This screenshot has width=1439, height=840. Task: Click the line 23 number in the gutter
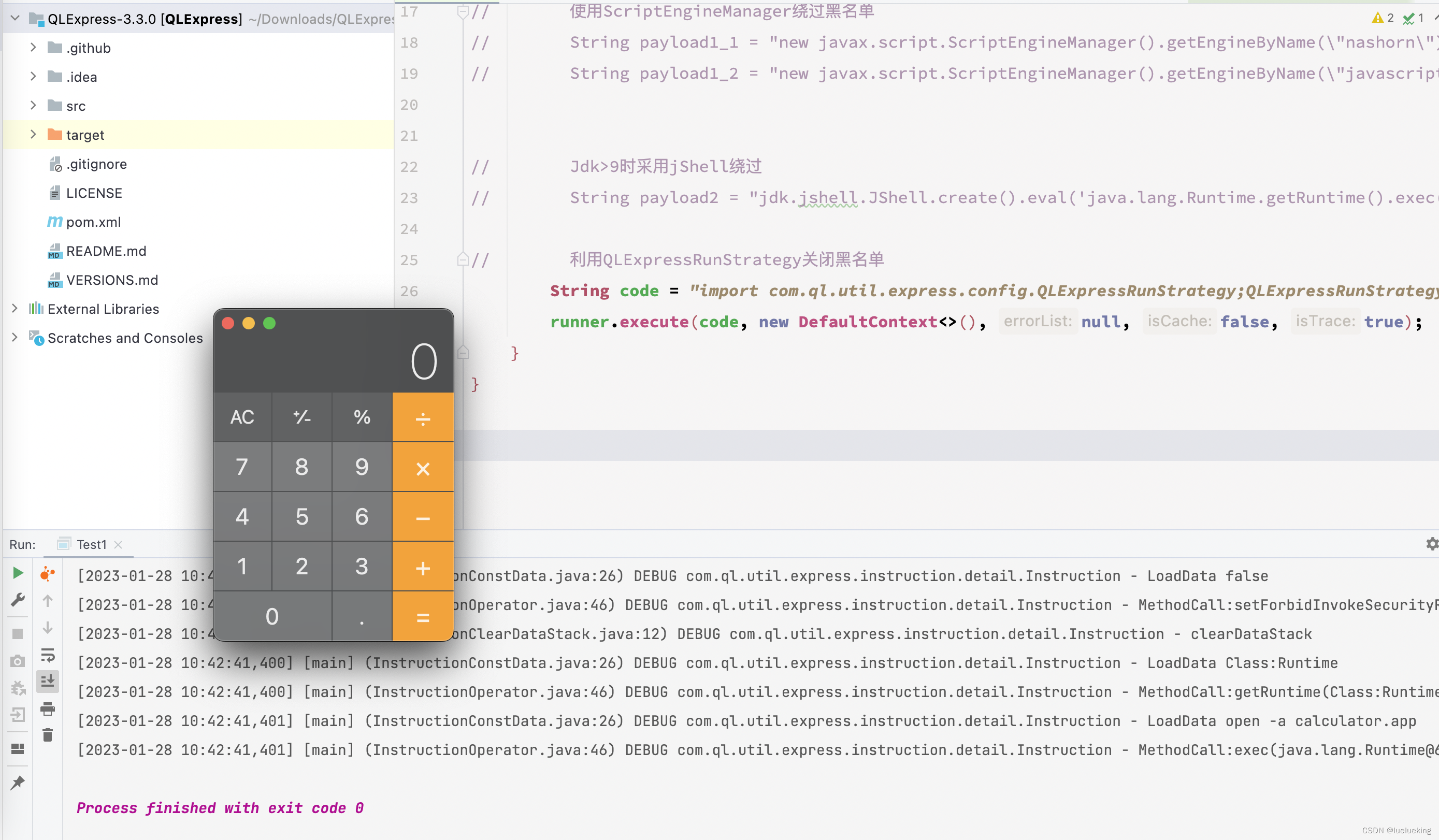coord(409,198)
